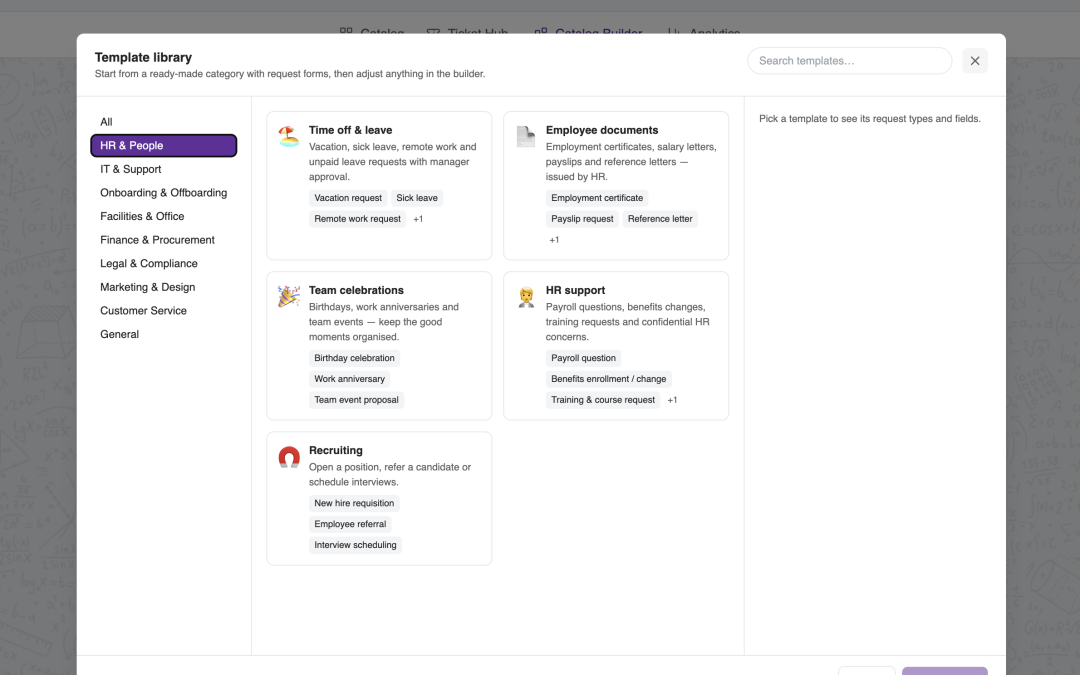
Task: Click the Sick leave tag
Action: coord(417,198)
